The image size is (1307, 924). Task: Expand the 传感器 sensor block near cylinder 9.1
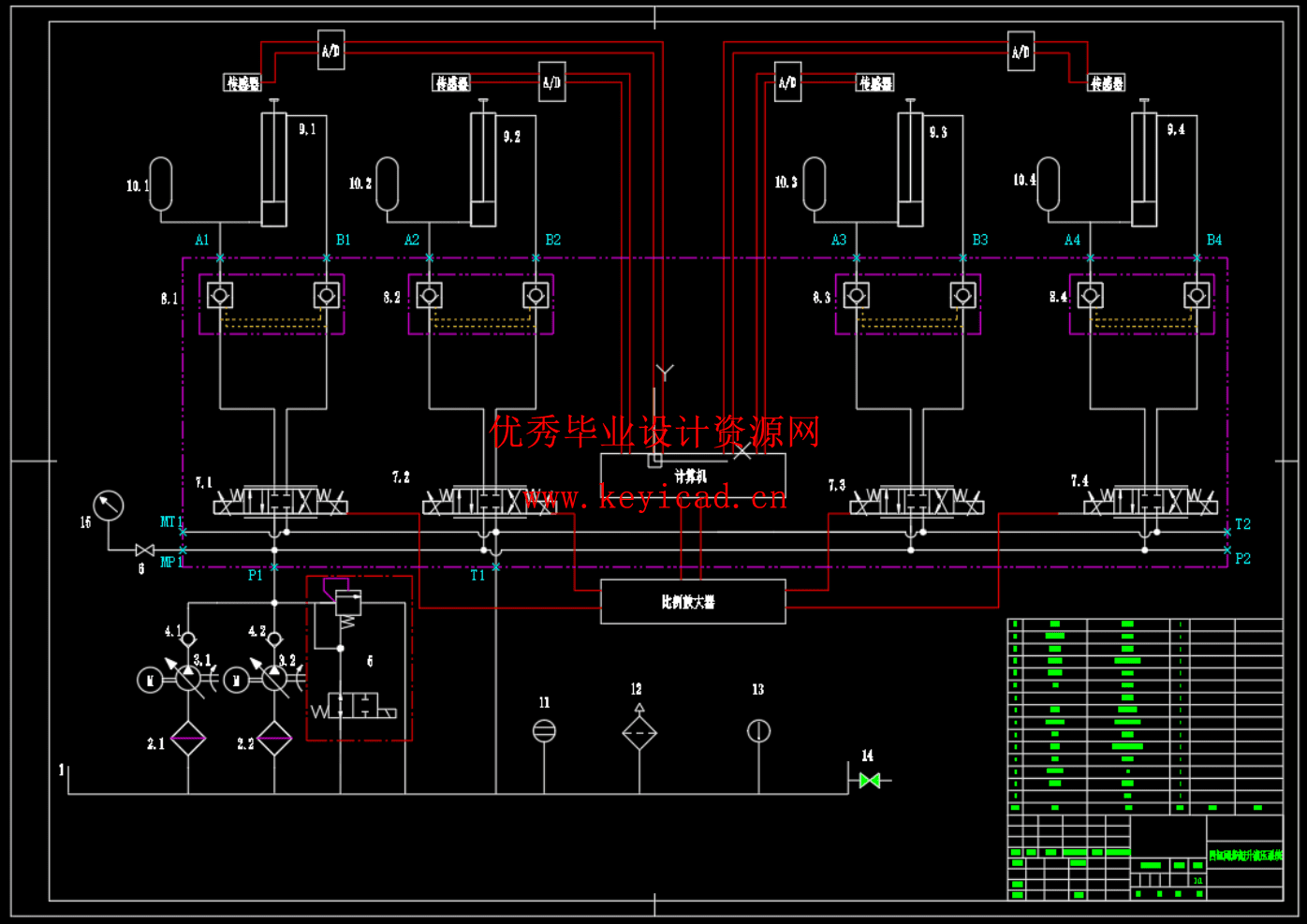(x=242, y=82)
